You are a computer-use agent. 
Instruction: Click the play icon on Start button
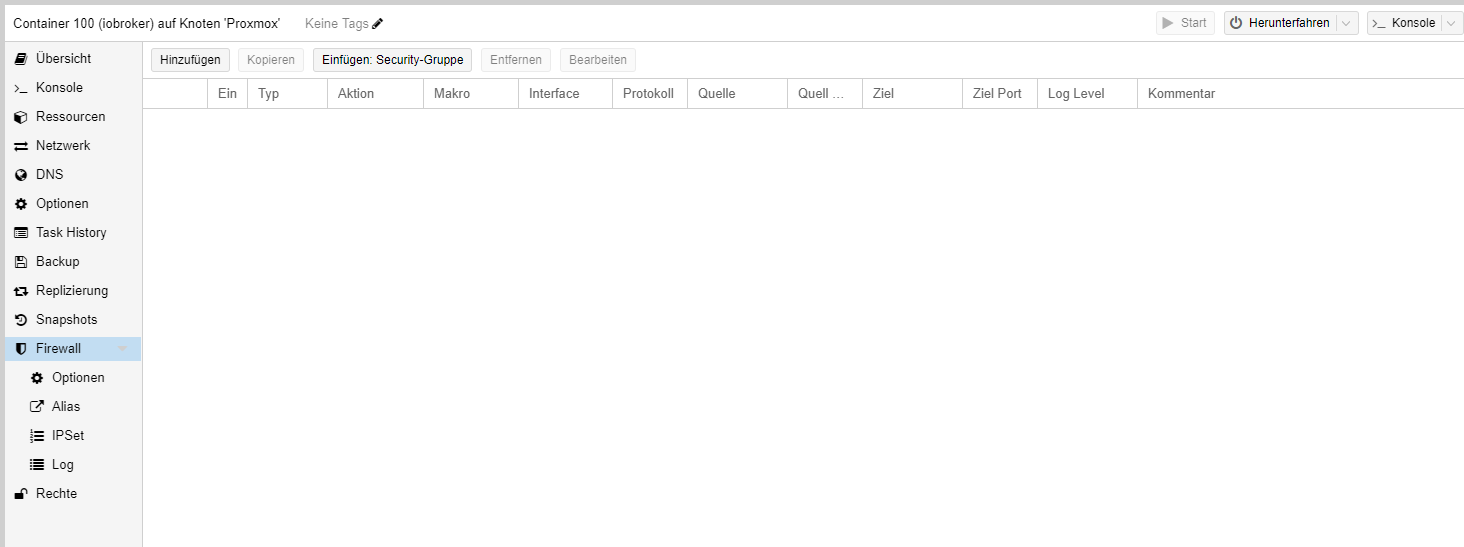point(1167,23)
